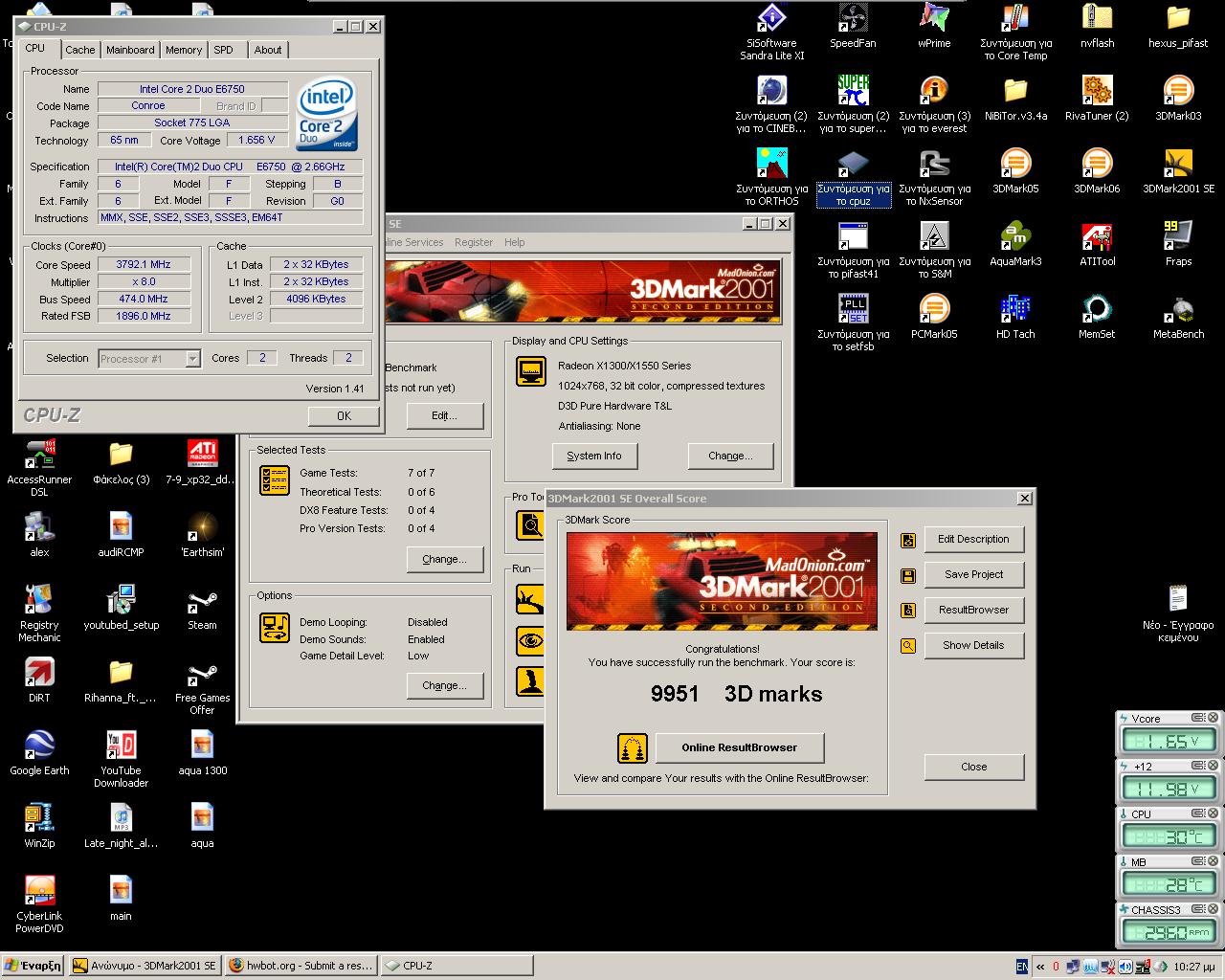This screenshot has height=980, width=1225.
Task: Open the Start (Έναρξη) menu button
Action: (33, 966)
